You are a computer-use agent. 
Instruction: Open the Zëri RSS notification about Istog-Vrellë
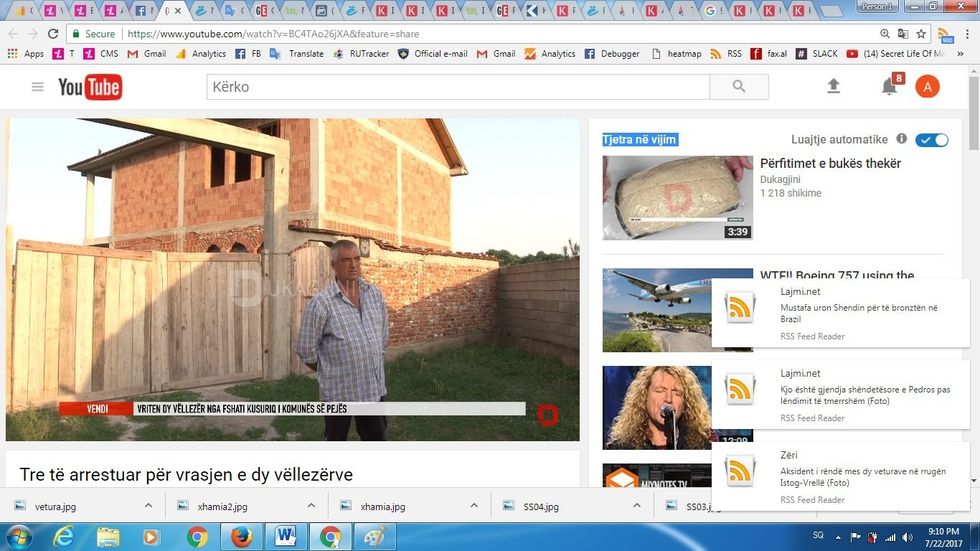(x=840, y=475)
